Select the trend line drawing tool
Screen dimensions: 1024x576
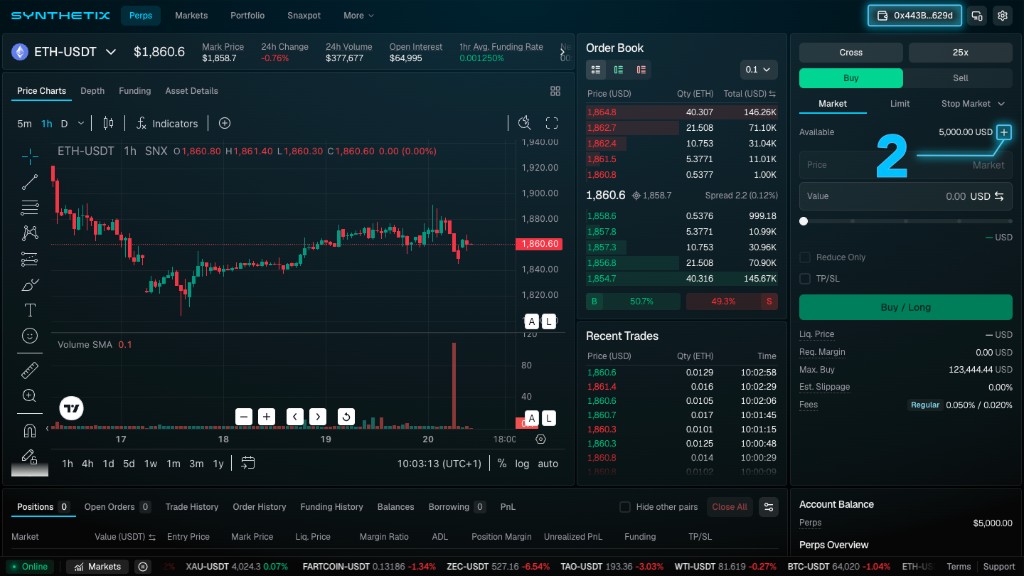point(29,182)
